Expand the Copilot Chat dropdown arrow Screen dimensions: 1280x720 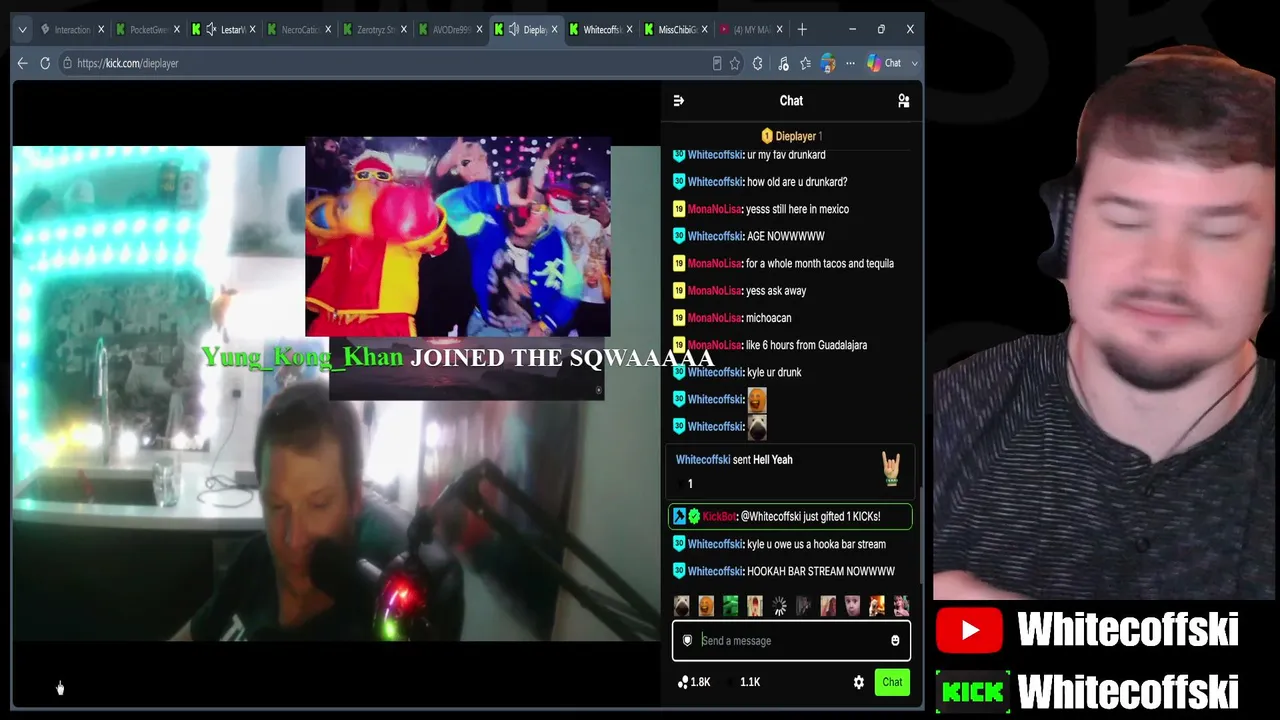coord(914,63)
